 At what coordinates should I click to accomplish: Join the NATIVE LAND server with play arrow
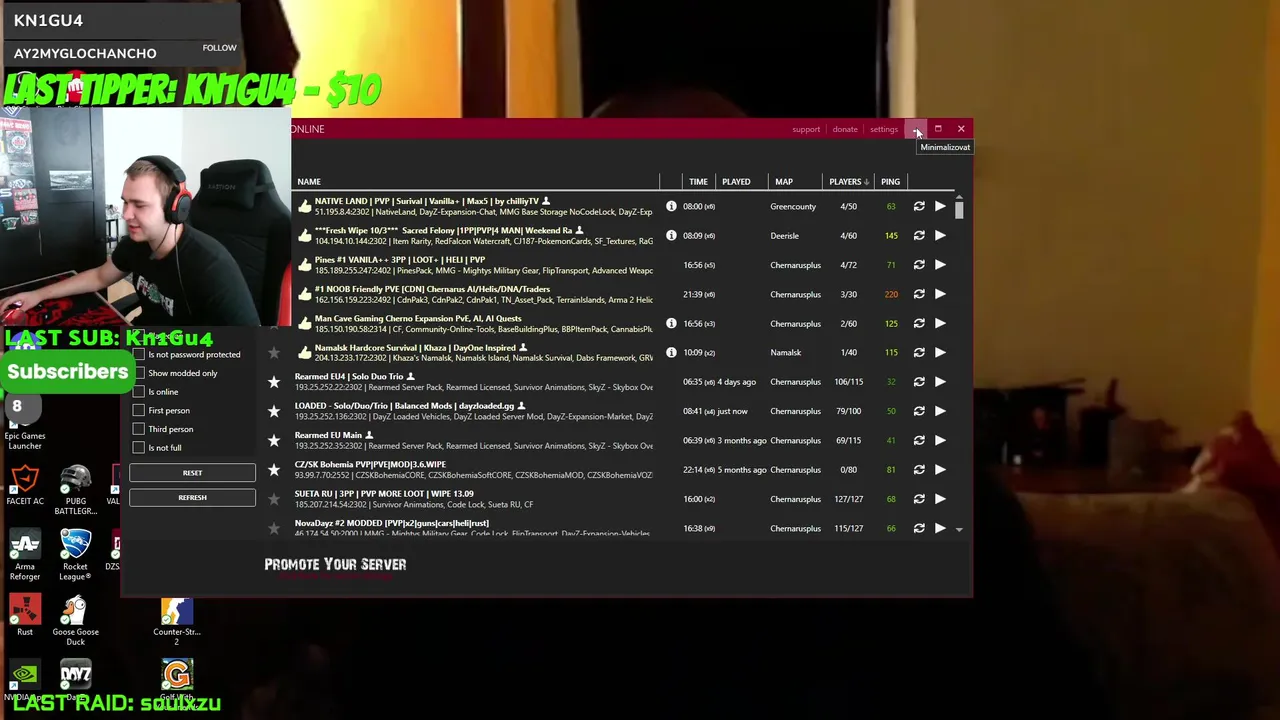(940, 206)
